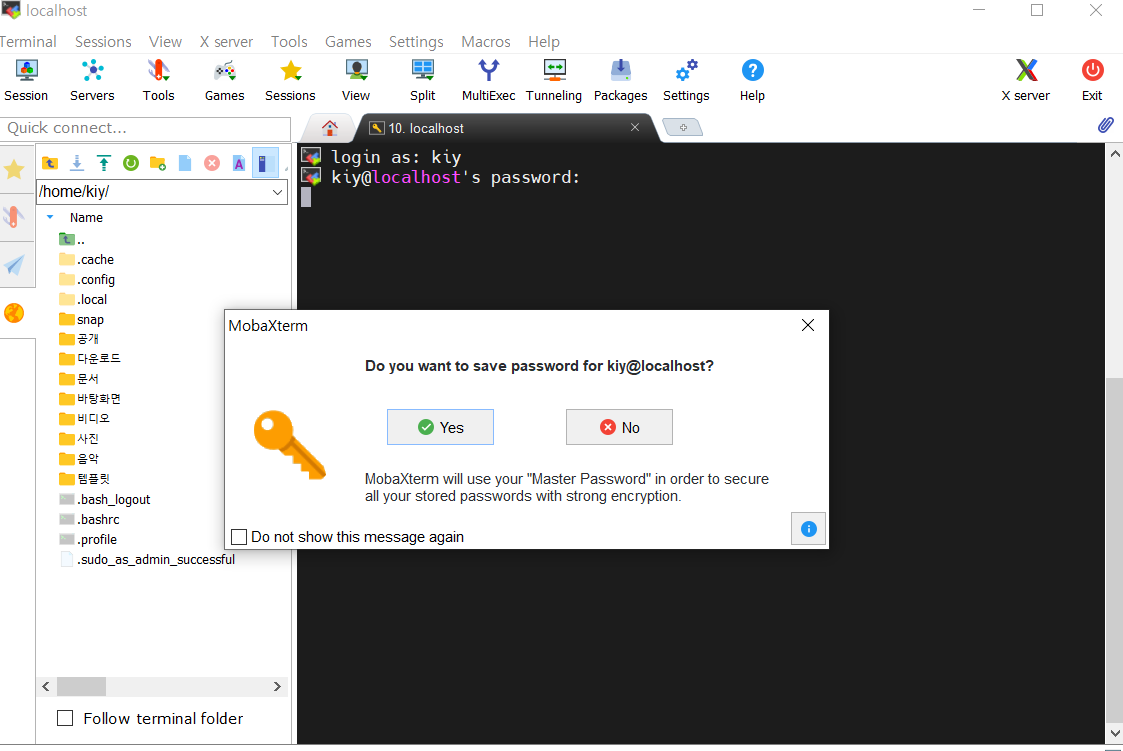Open the View menu
The height and width of the screenshot is (751, 1123).
[x=165, y=42]
